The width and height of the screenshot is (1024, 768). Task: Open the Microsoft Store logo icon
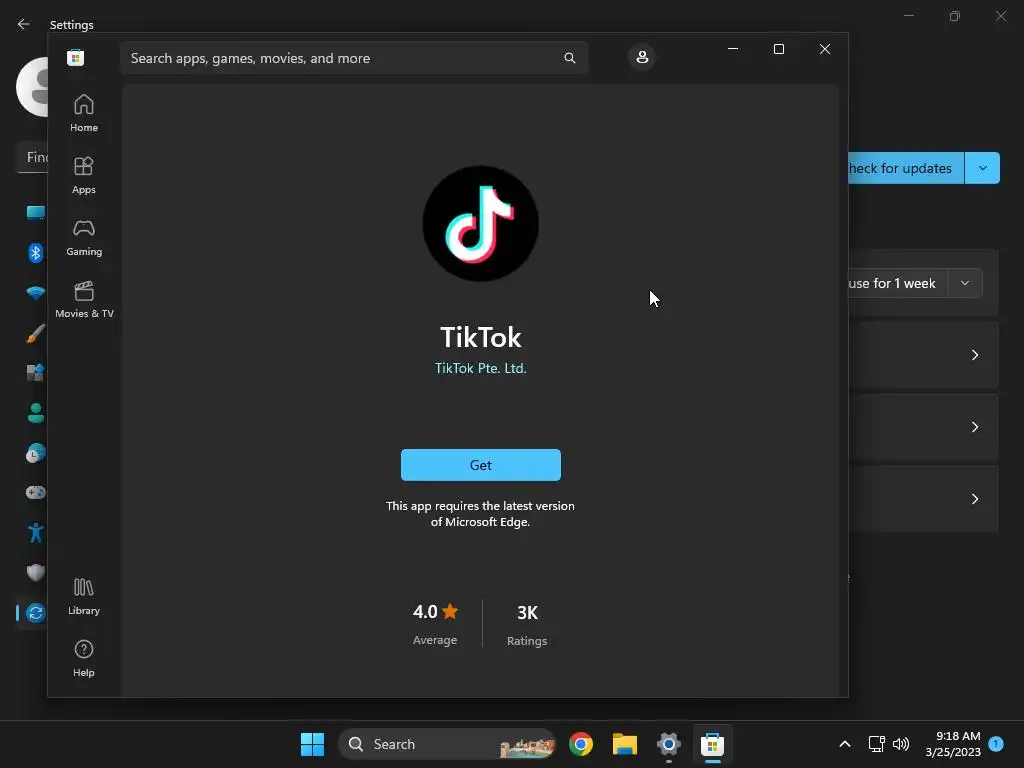click(76, 57)
